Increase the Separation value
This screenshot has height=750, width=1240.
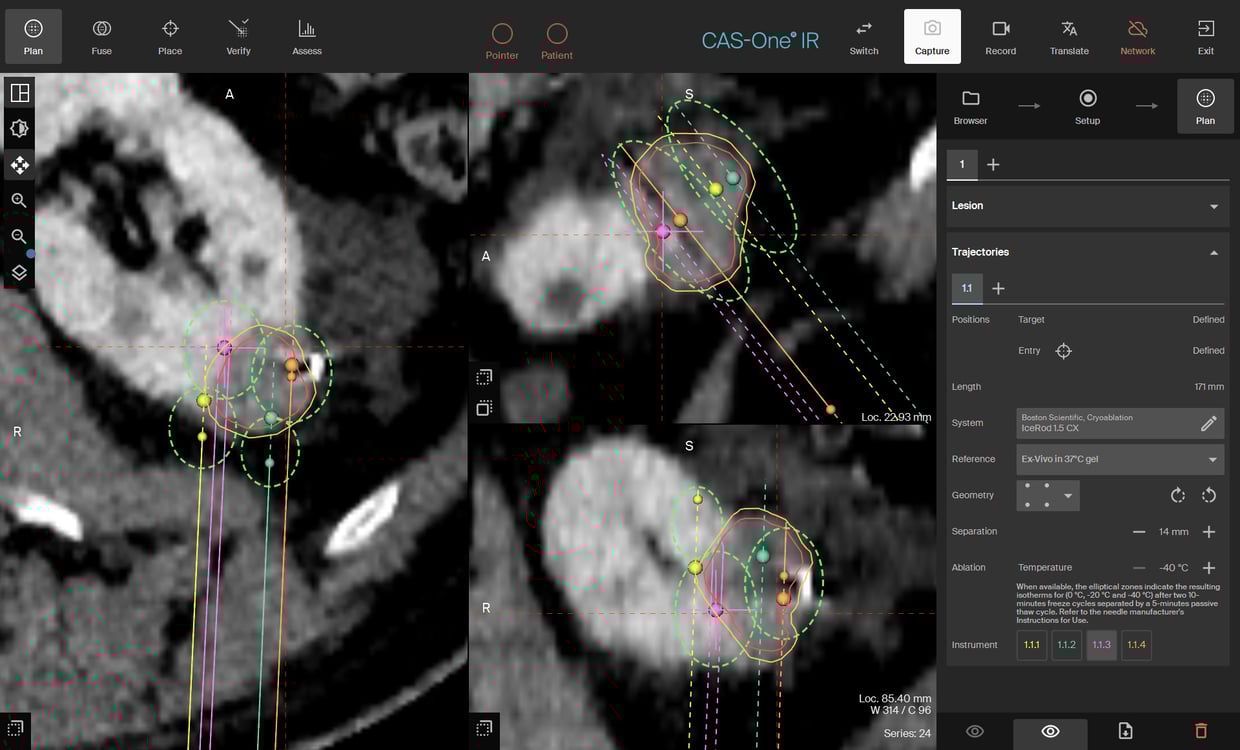1209,532
